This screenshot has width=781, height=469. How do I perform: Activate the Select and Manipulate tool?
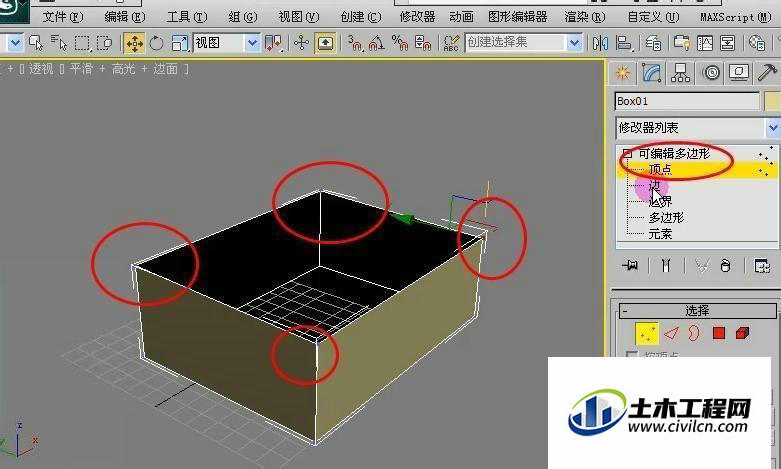[301, 43]
